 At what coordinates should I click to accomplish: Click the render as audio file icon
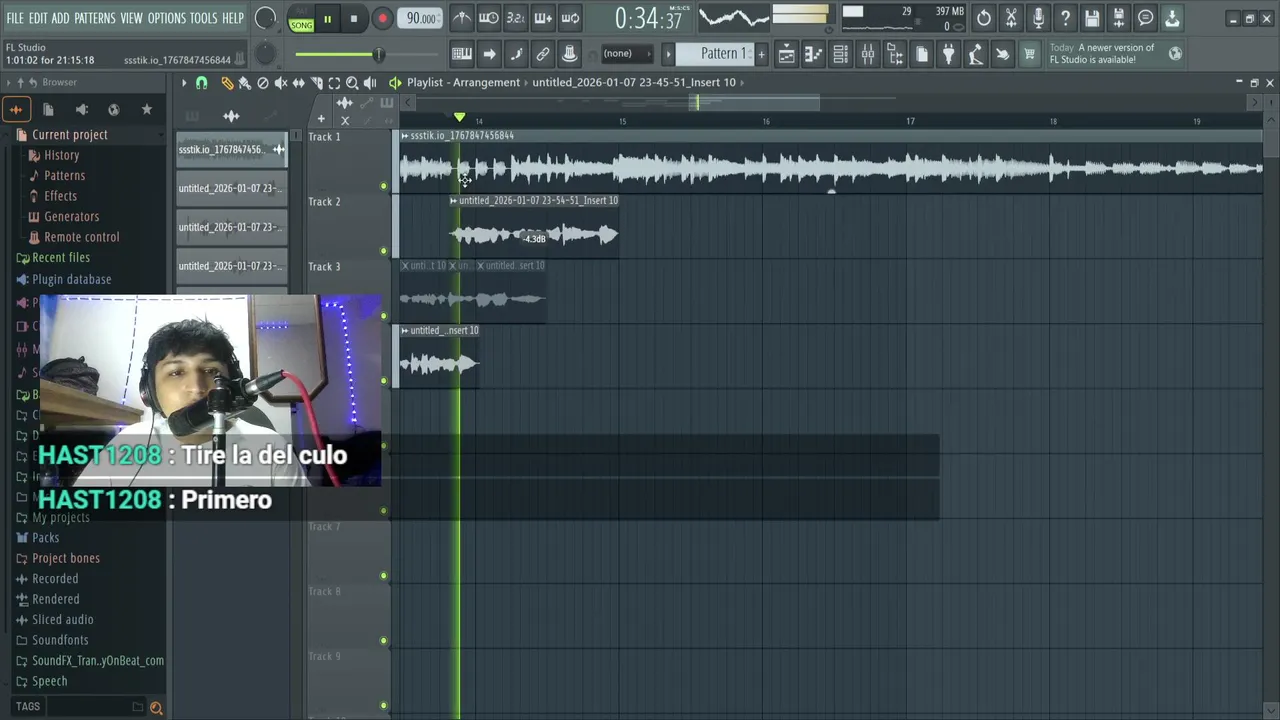[x=1119, y=18]
